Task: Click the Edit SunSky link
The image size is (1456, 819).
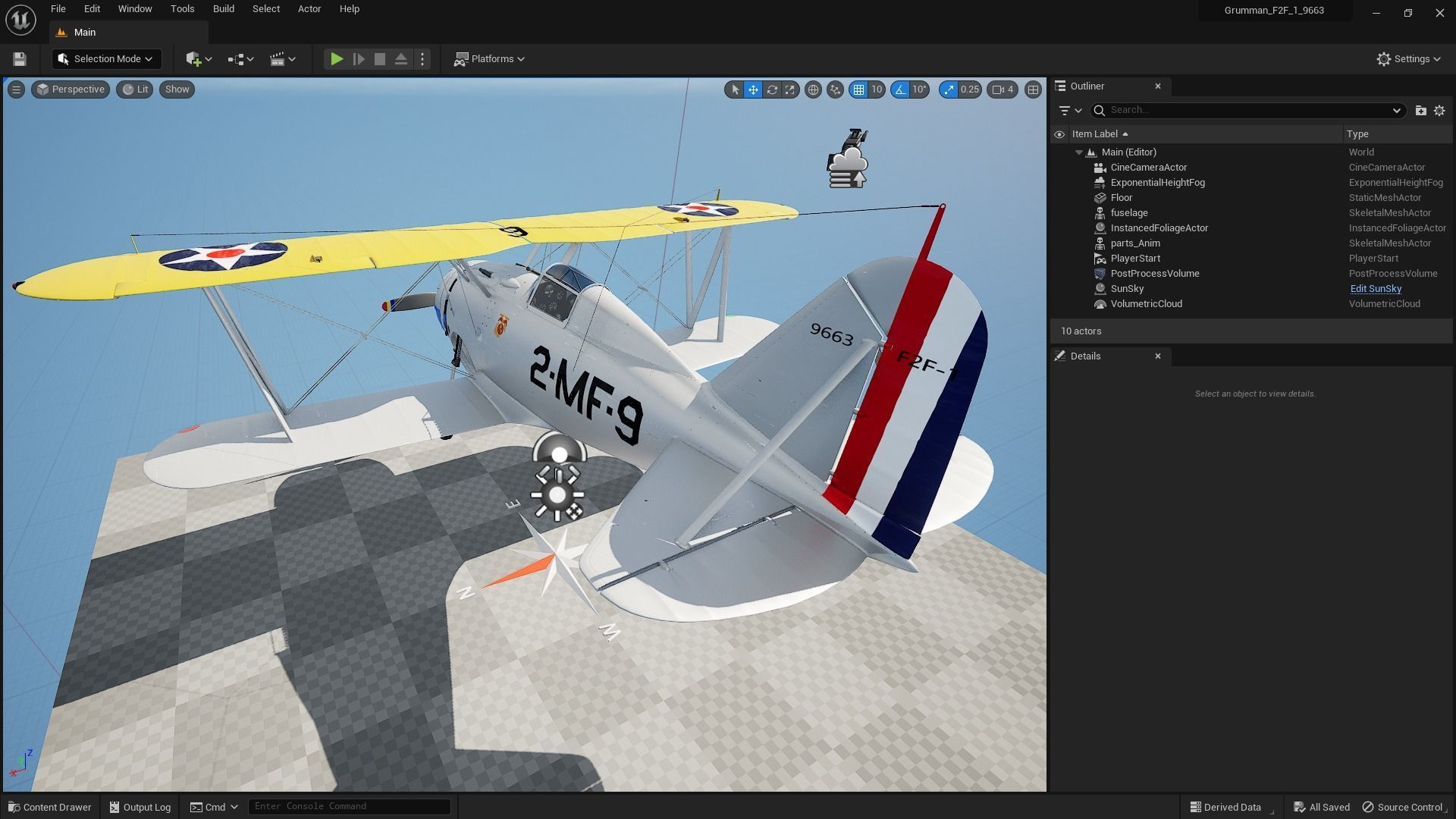Action: [1376, 289]
